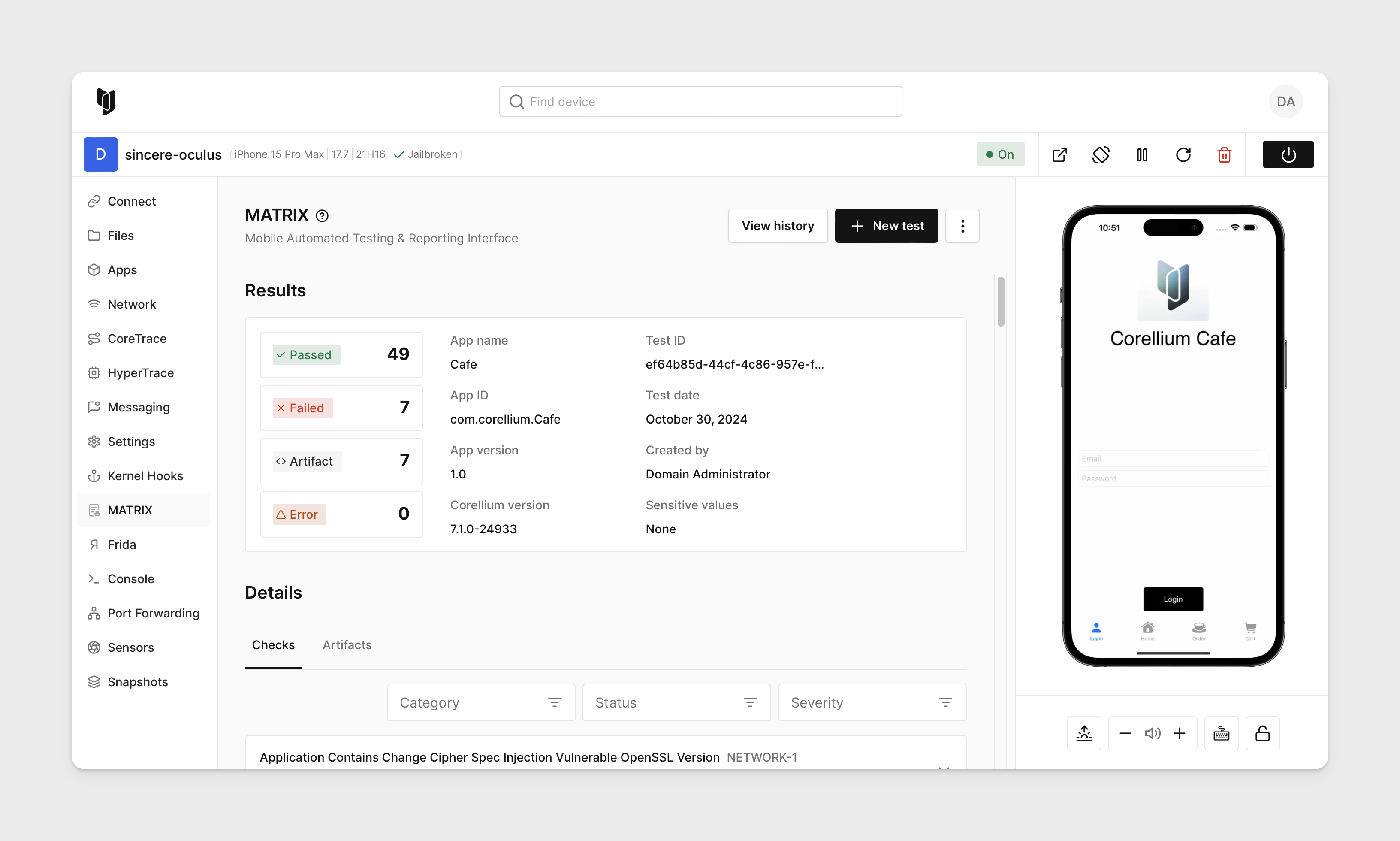Click the refresh/reload icon in toolbar
The width and height of the screenshot is (1400, 841).
tap(1183, 154)
